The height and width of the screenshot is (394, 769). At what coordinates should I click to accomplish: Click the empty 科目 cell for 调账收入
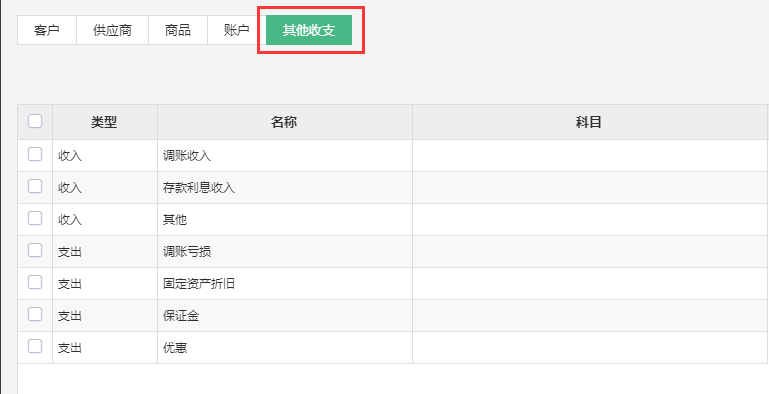[x=590, y=156]
